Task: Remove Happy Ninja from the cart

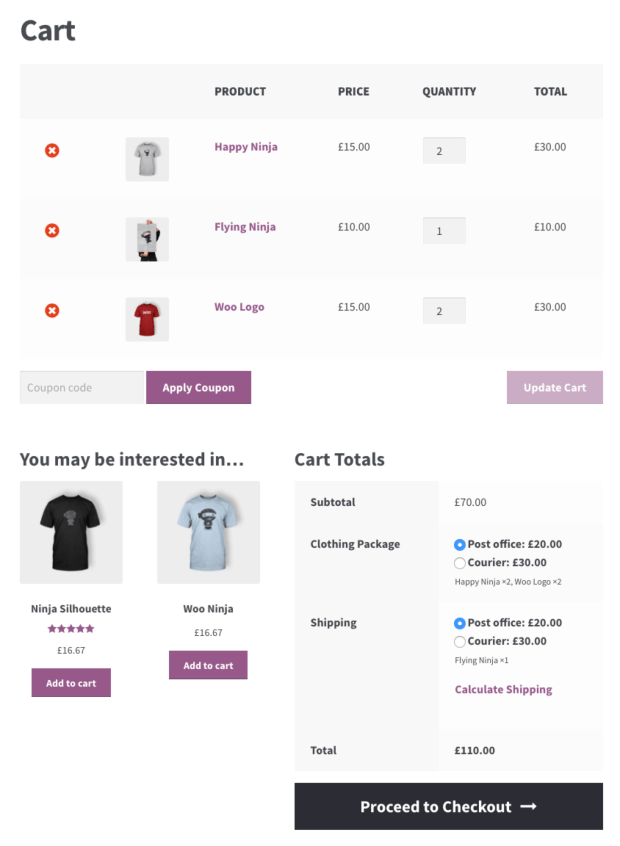Action: pos(51,150)
